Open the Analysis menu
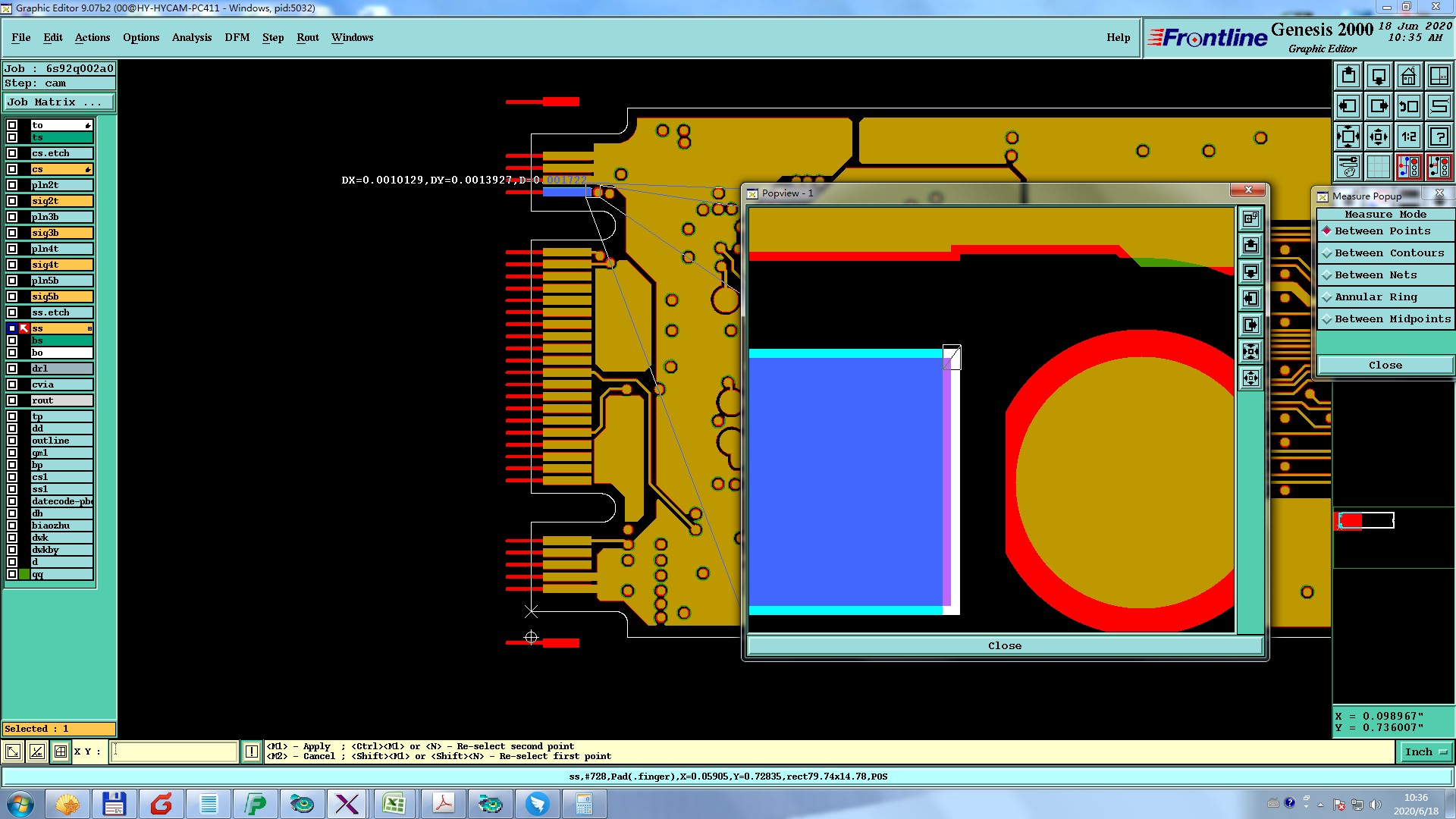The height and width of the screenshot is (819, 1456). pyautogui.click(x=191, y=37)
